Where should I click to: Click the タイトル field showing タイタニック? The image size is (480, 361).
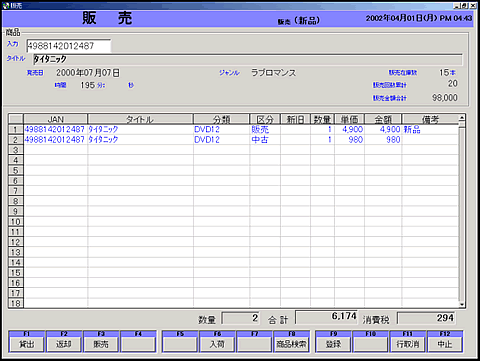[x=247, y=59]
